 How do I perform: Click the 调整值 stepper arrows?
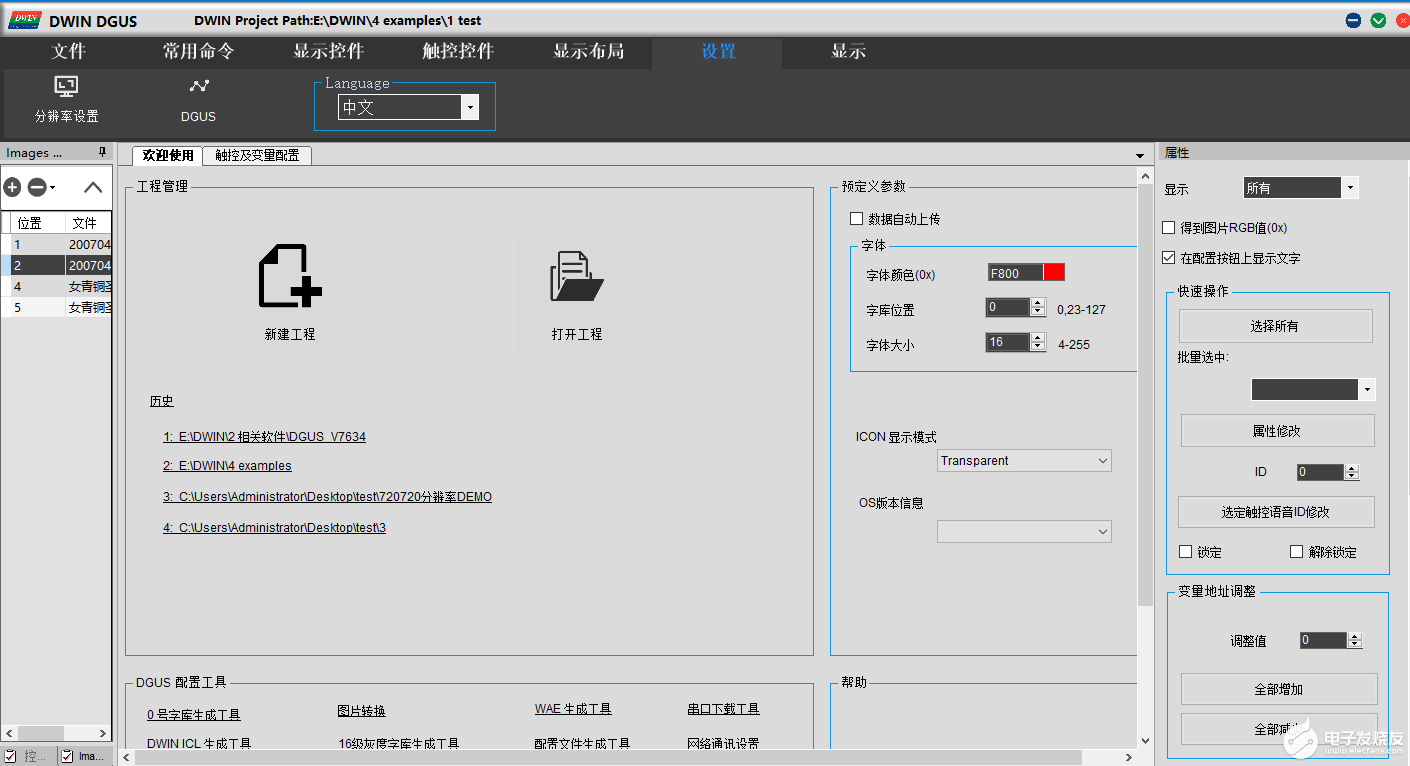(1354, 640)
